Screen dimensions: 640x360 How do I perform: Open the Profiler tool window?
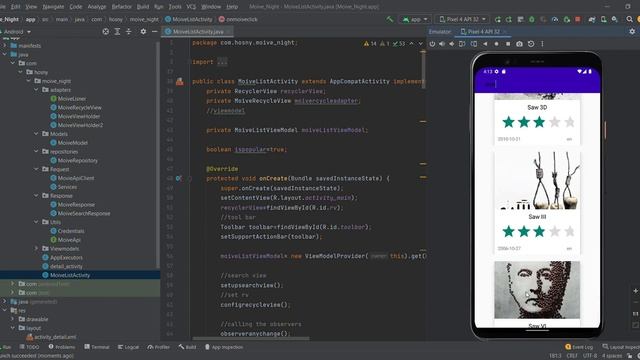tap(158, 347)
